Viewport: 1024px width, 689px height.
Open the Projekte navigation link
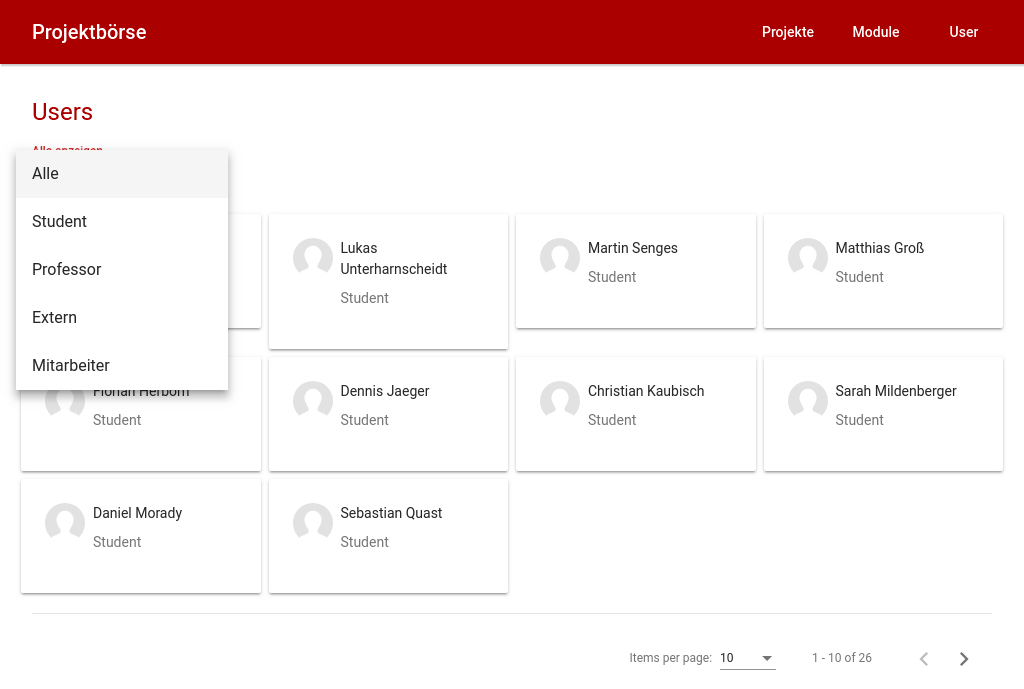(x=788, y=32)
